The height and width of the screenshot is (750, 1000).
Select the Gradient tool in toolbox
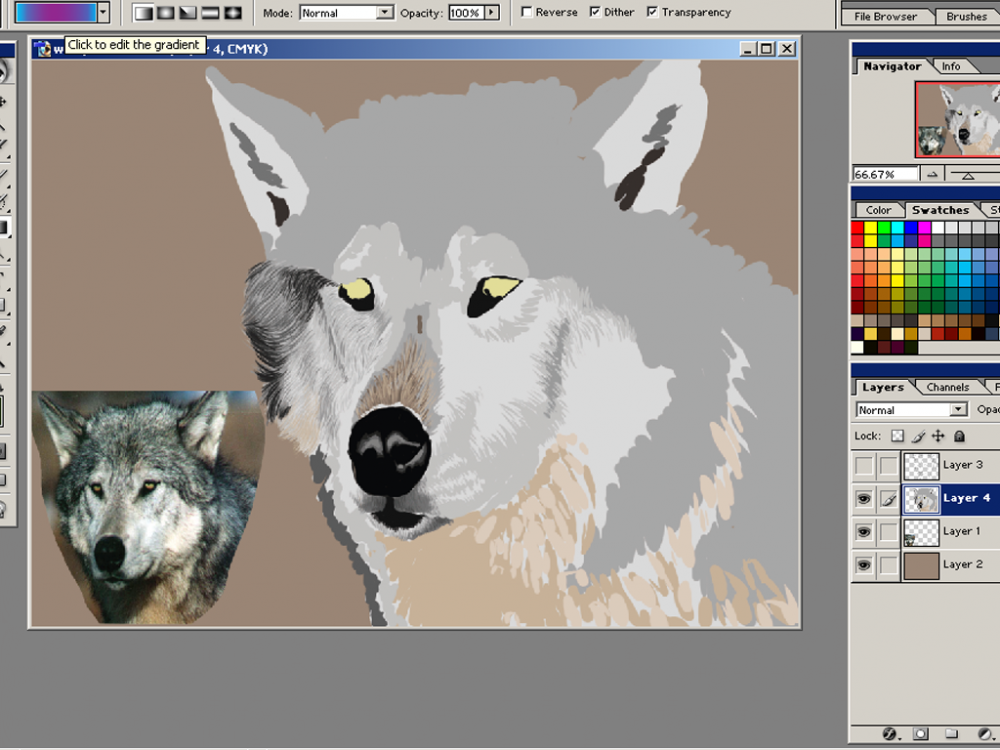pos(4,227)
